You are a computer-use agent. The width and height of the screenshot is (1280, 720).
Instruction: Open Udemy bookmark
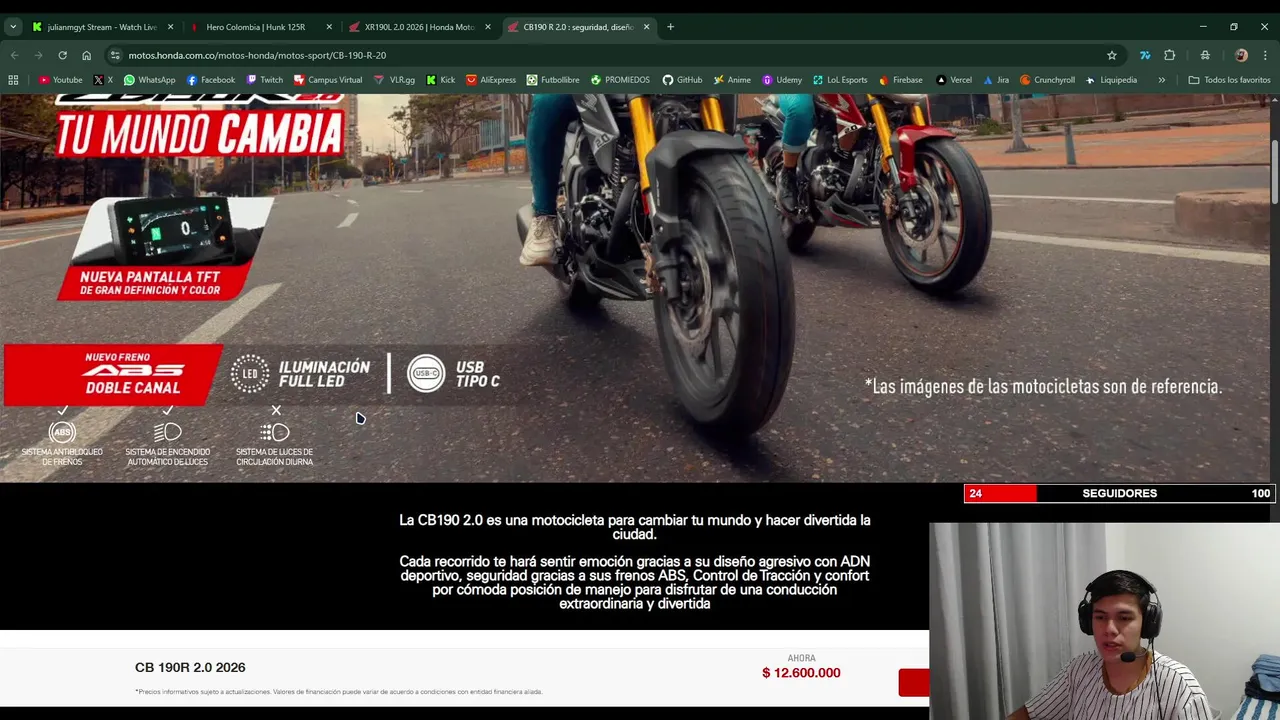tap(782, 80)
